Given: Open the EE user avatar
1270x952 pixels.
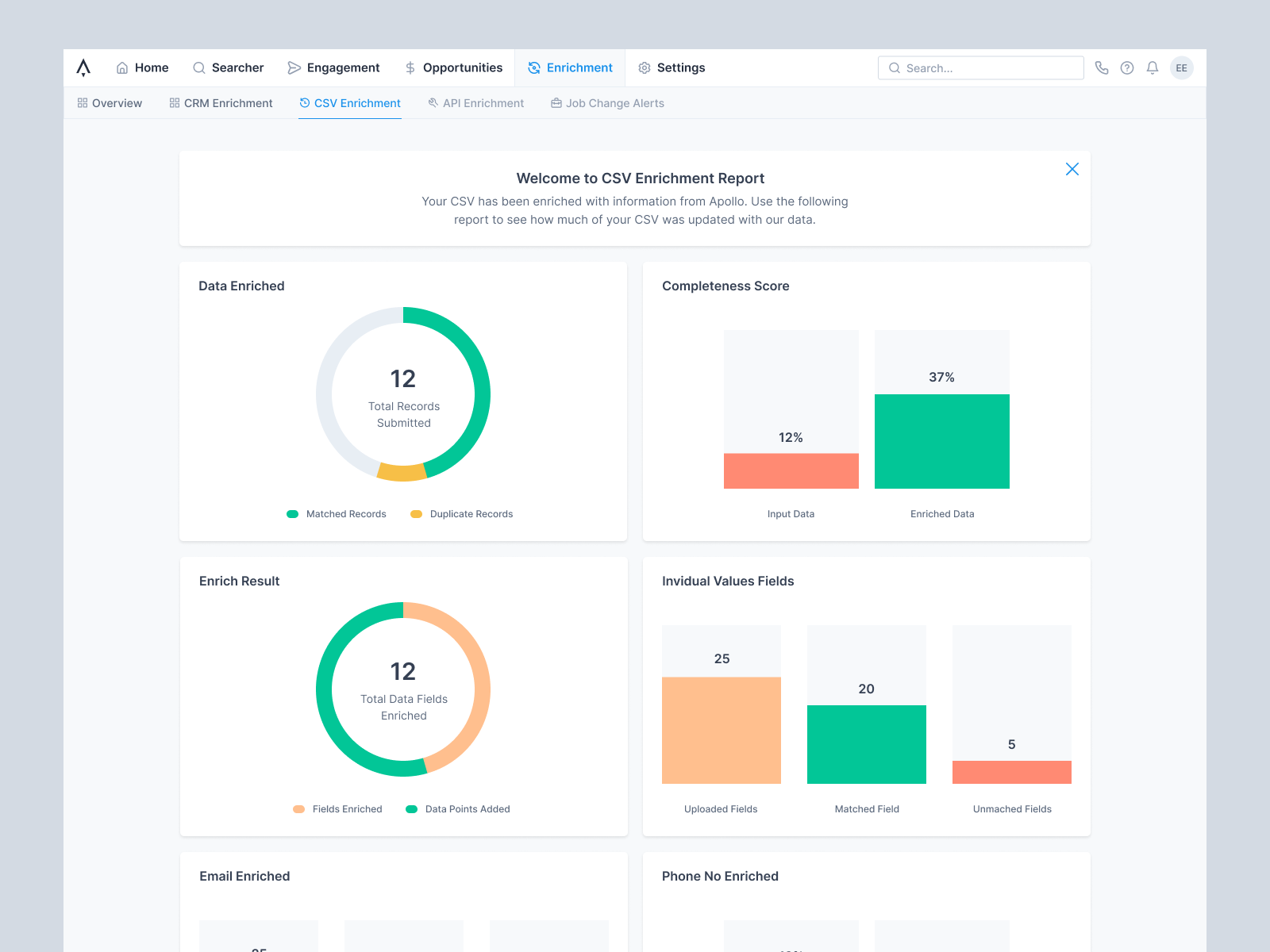Looking at the screenshot, I should tap(1181, 67).
